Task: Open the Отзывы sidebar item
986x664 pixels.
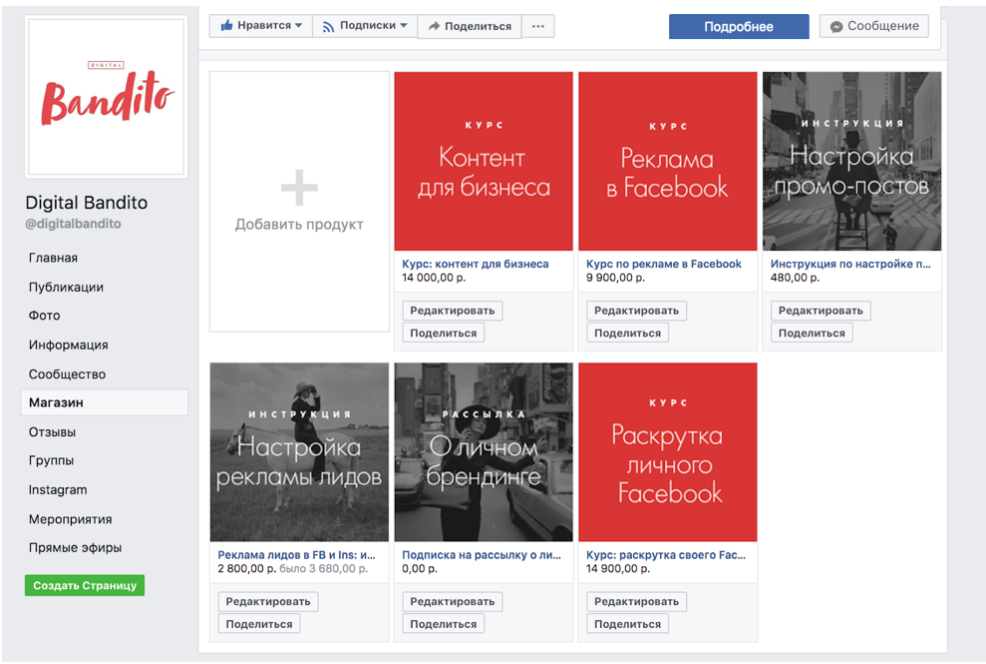Action: tap(52, 432)
